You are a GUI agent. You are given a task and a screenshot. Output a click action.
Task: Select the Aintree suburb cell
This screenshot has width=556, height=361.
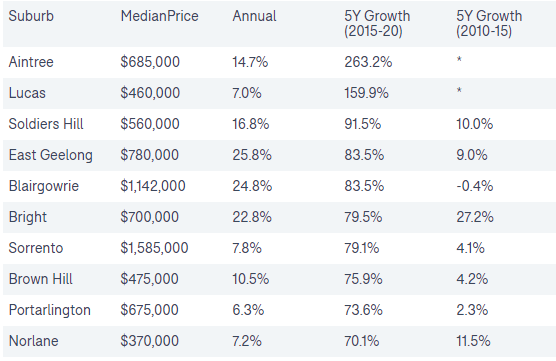tap(31, 62)
